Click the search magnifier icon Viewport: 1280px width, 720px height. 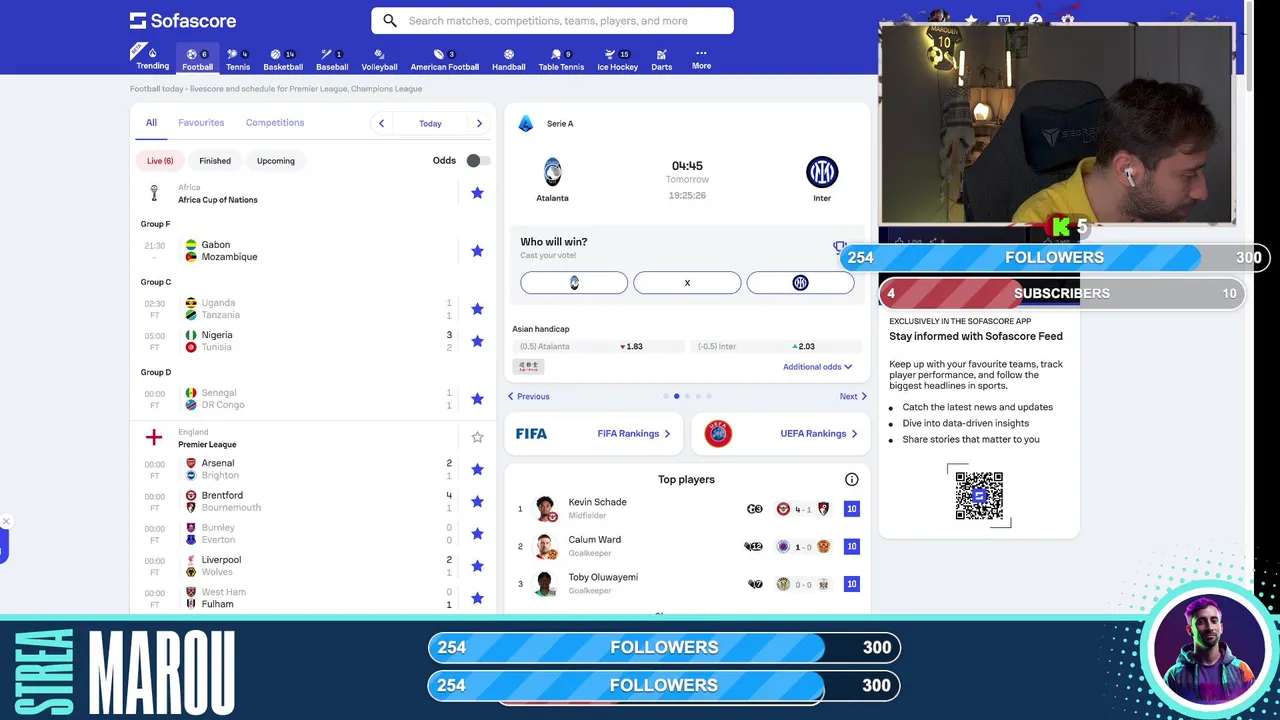(x=390, y=20)
